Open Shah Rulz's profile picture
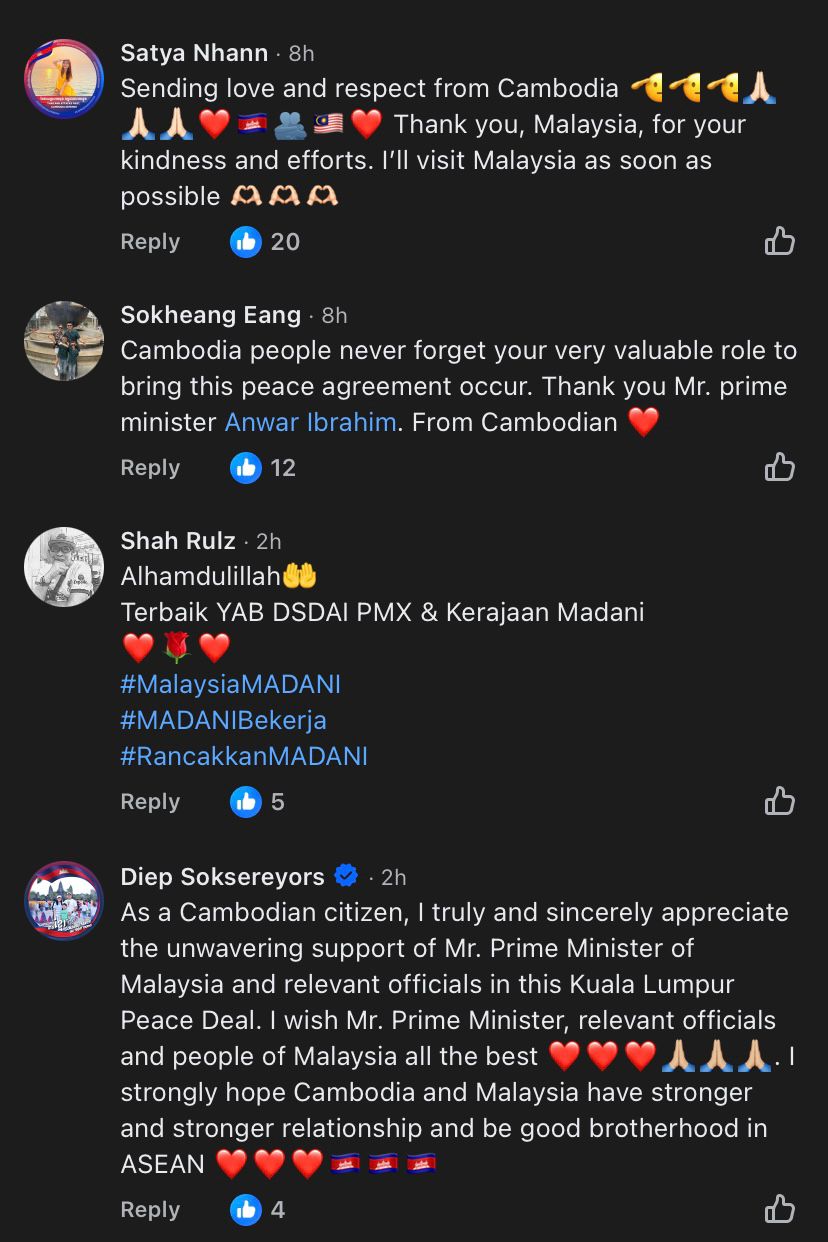The height and width of the screenshot is (1242, 828). (x=64, y=567)
